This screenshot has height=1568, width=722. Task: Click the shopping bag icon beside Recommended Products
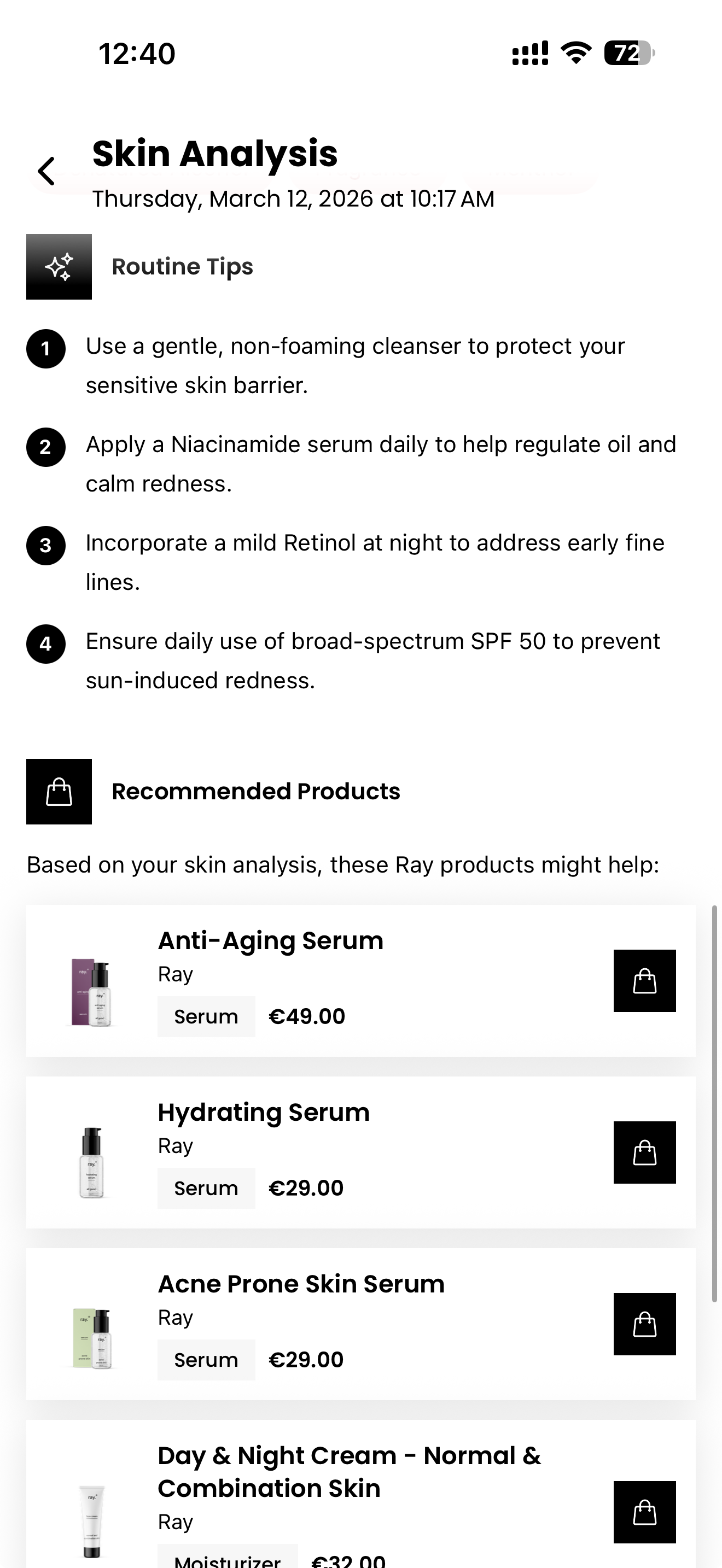click(59, 791)
